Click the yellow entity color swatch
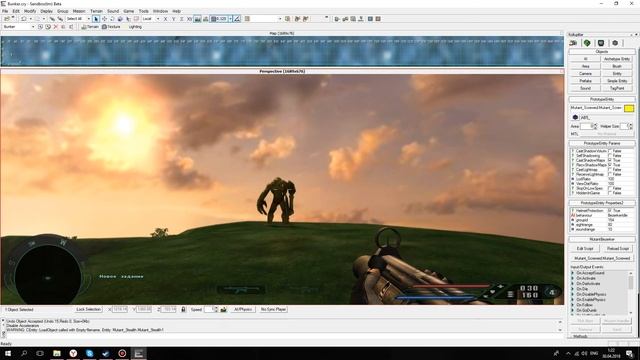 coord(629,108)
